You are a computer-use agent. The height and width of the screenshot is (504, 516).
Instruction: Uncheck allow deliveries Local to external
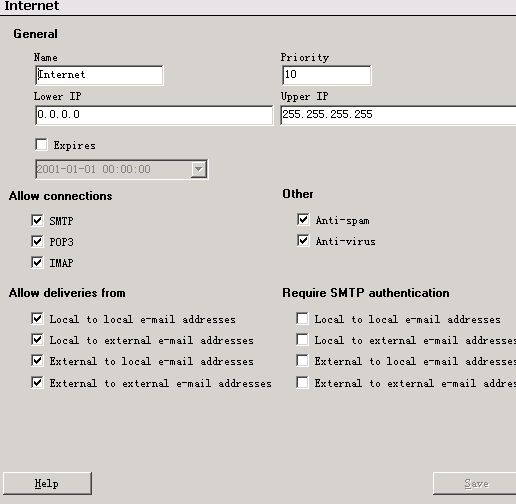pos(37,340)
